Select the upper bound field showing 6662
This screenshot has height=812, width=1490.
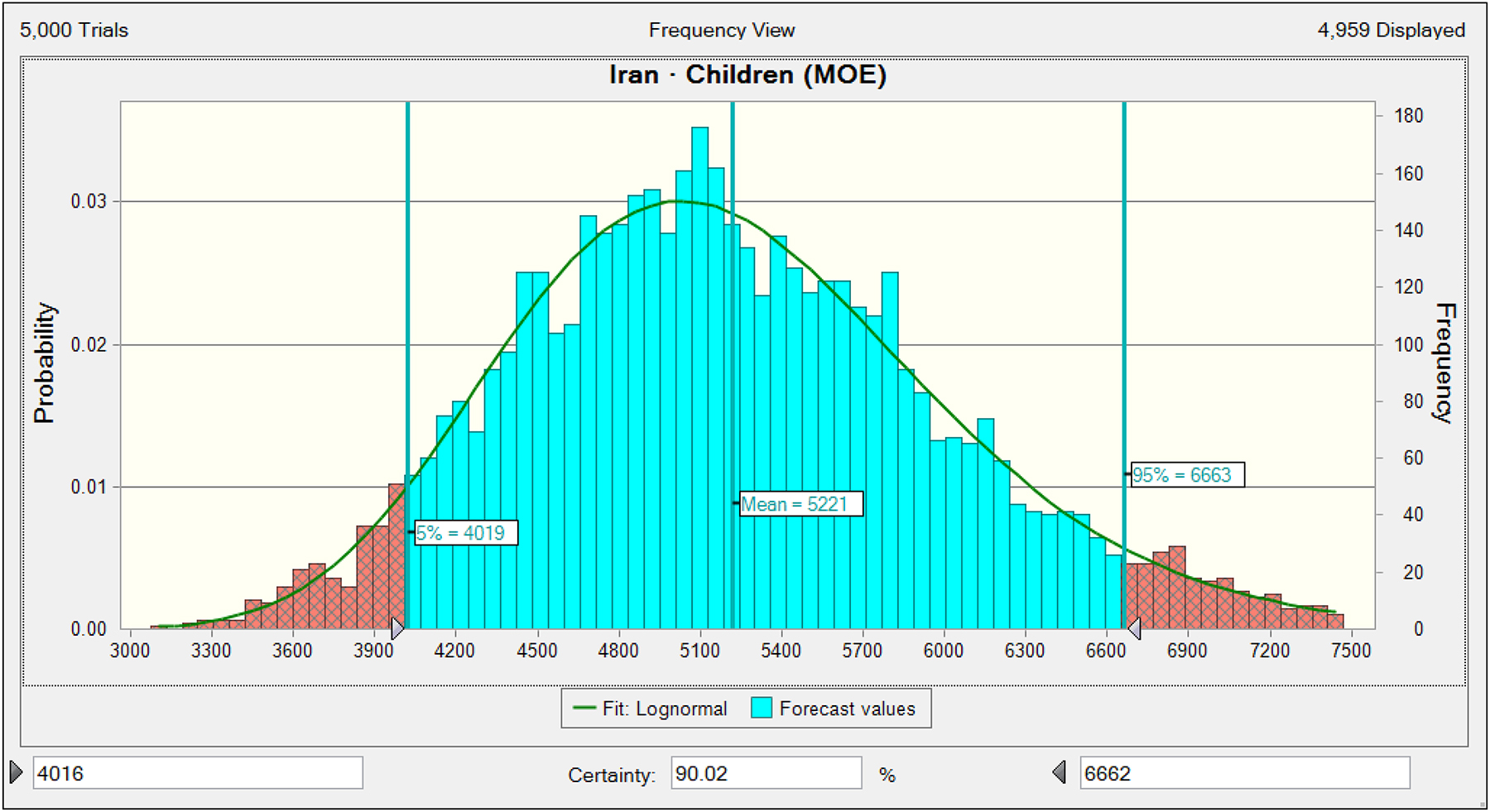[x=1243, y=773]
